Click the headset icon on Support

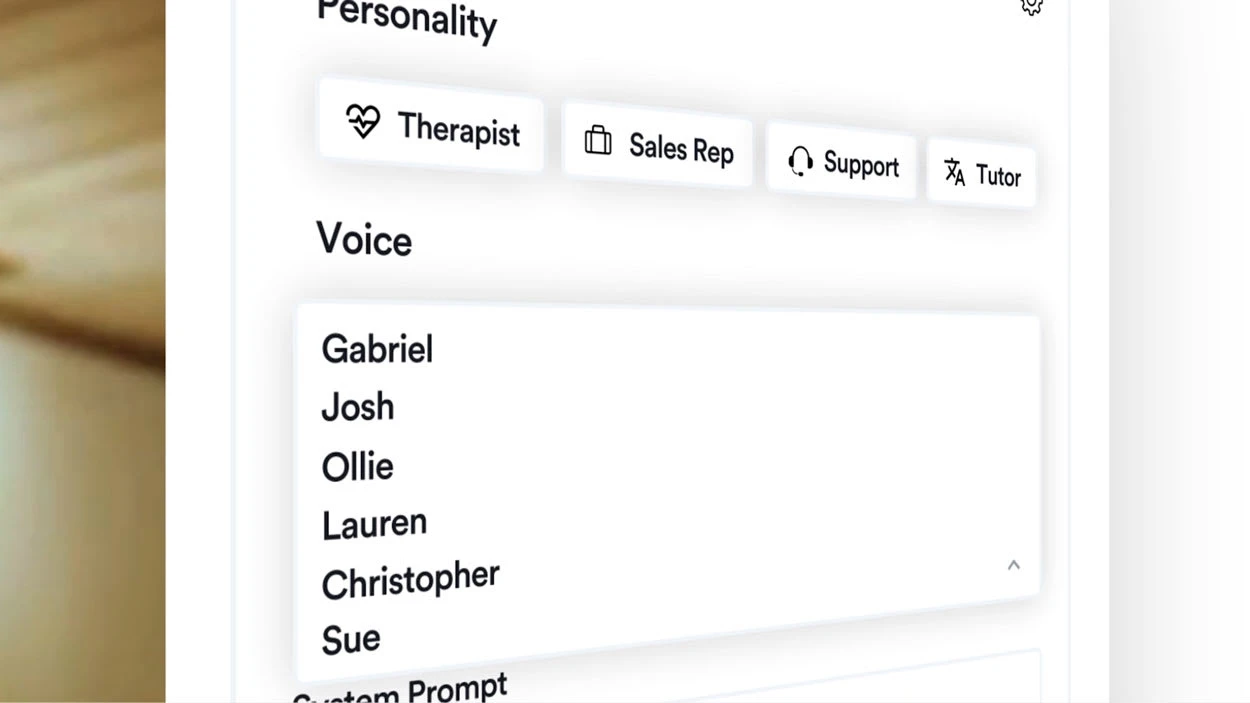click(x=800, y=160)
